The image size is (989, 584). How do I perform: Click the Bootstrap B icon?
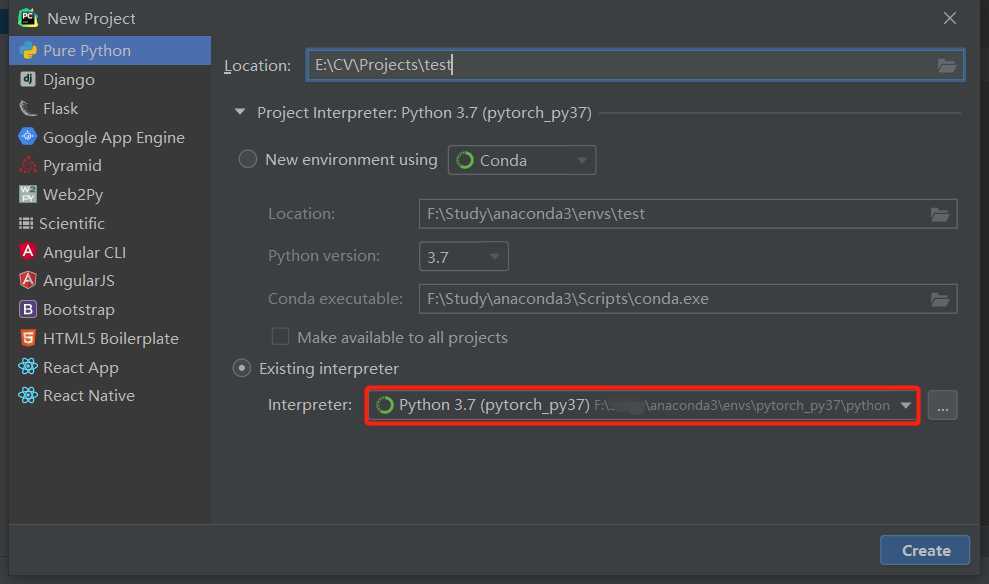point(28,309)
